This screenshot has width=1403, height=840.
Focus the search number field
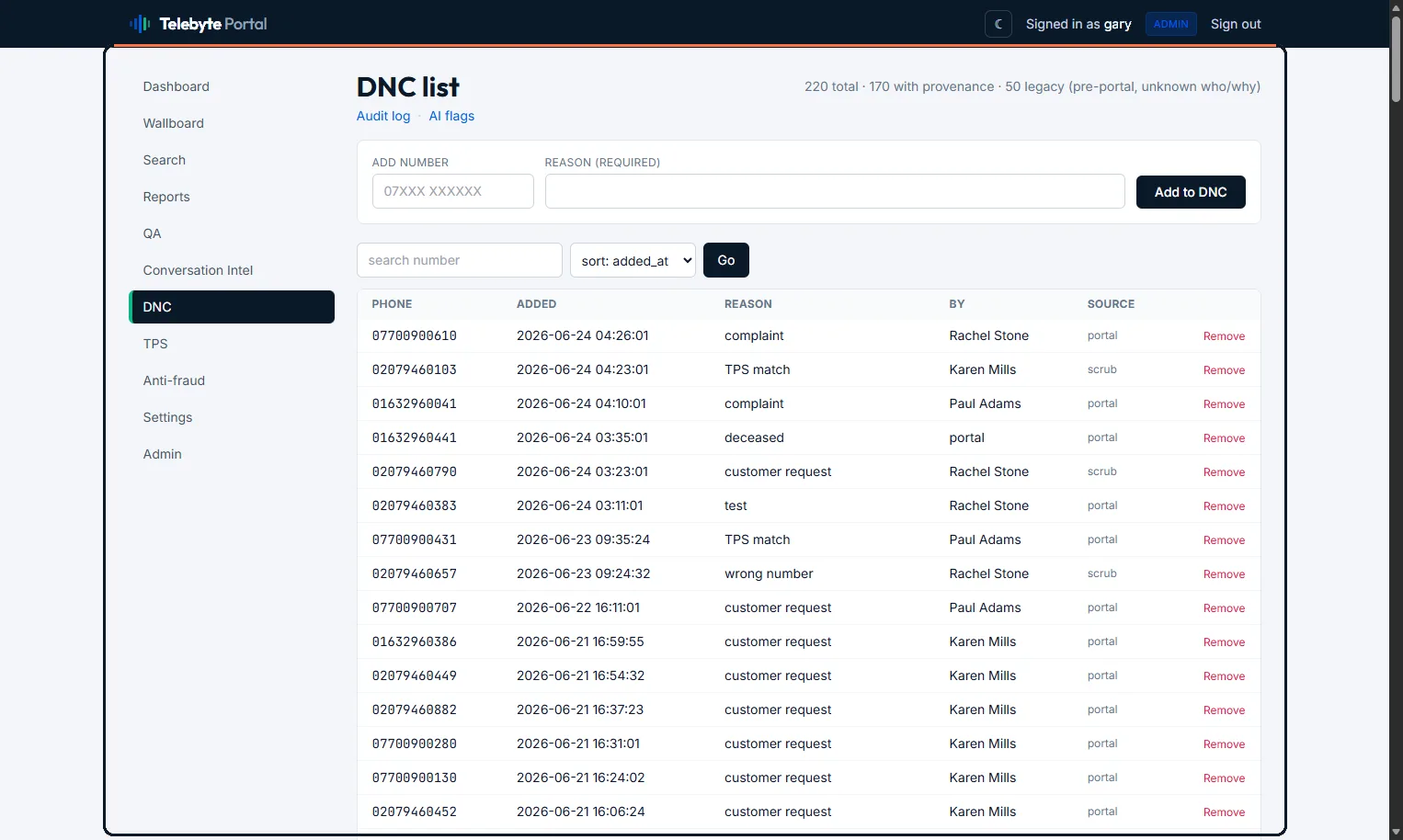pyautogui.click(x=460, y=260)
